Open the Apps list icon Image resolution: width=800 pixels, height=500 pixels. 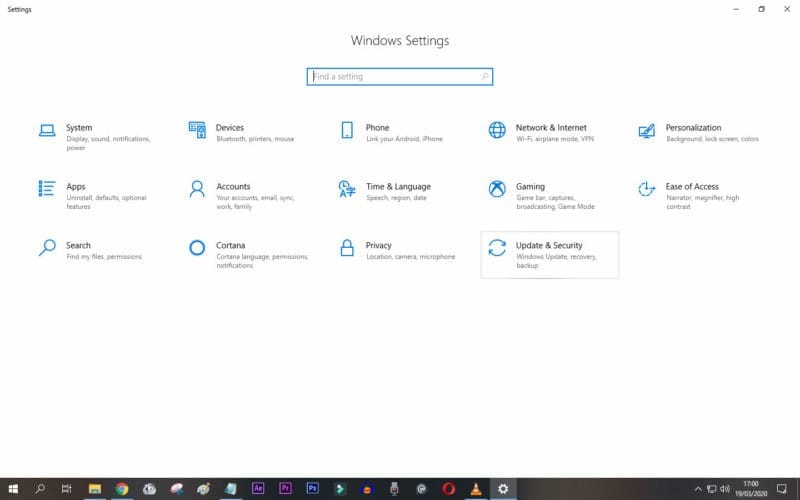coord(47,188)
